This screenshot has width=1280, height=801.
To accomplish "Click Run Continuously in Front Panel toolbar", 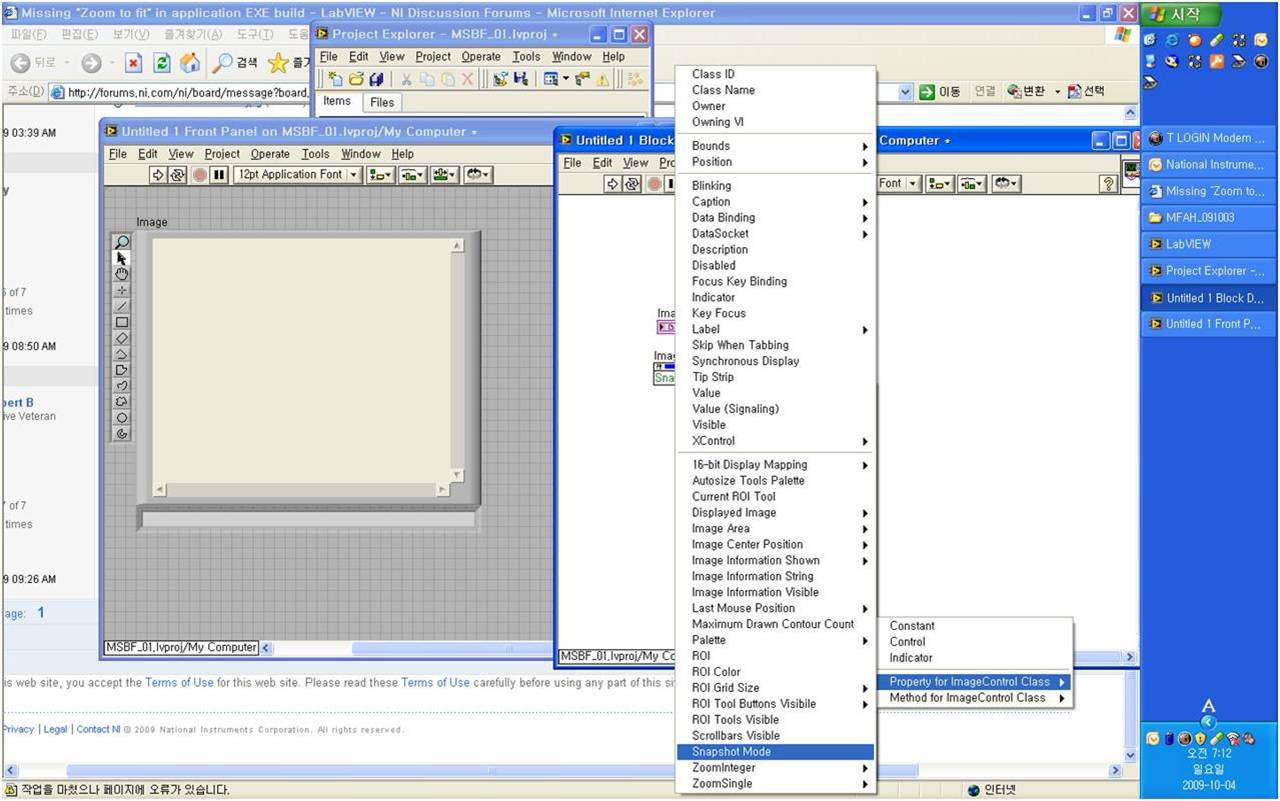I will 178,175.
